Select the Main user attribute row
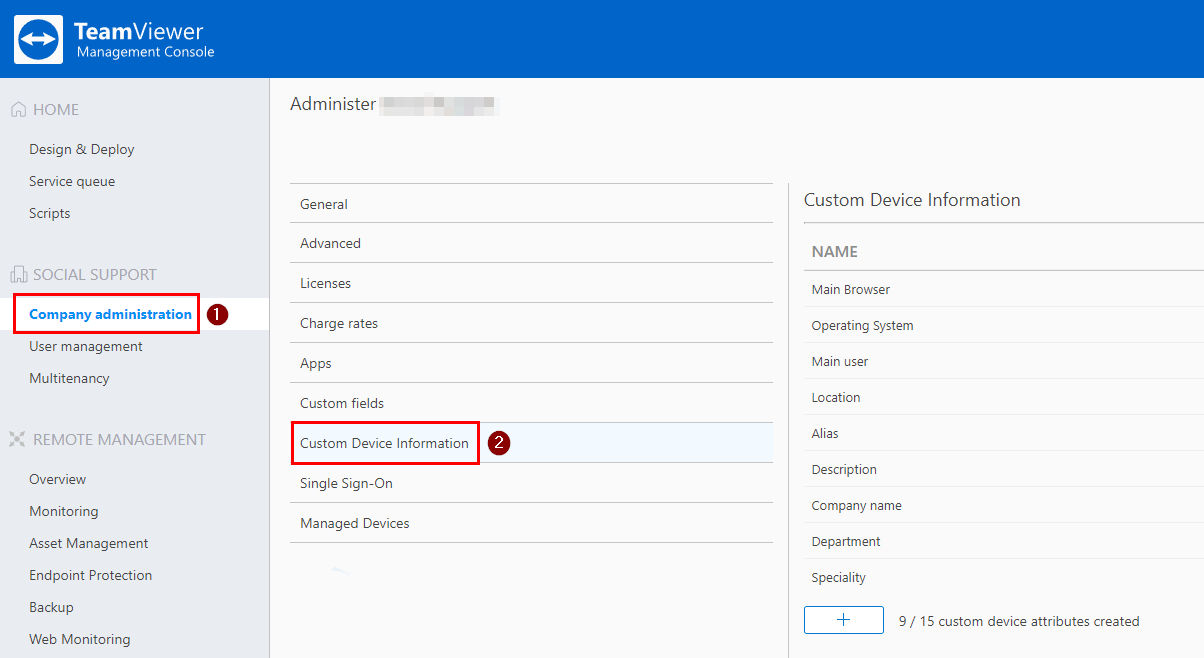 click(x=1004, y=361)
